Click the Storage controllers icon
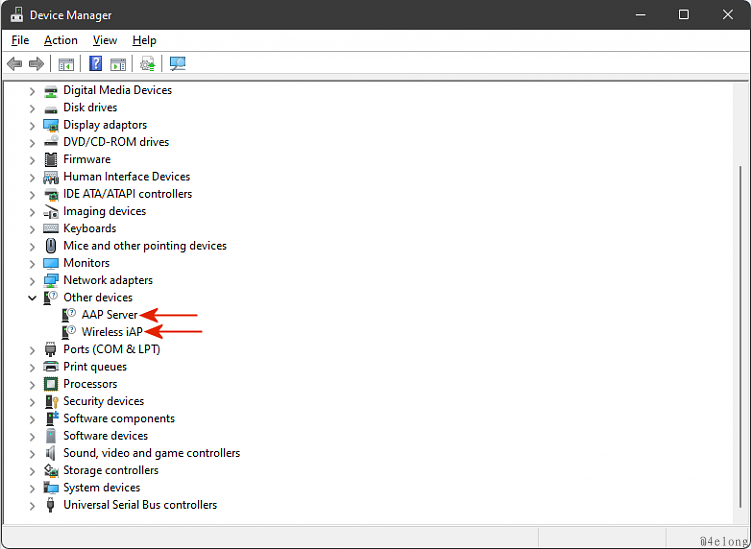The width and height of the screenshot is (751, 549). [x=51, y=470]
